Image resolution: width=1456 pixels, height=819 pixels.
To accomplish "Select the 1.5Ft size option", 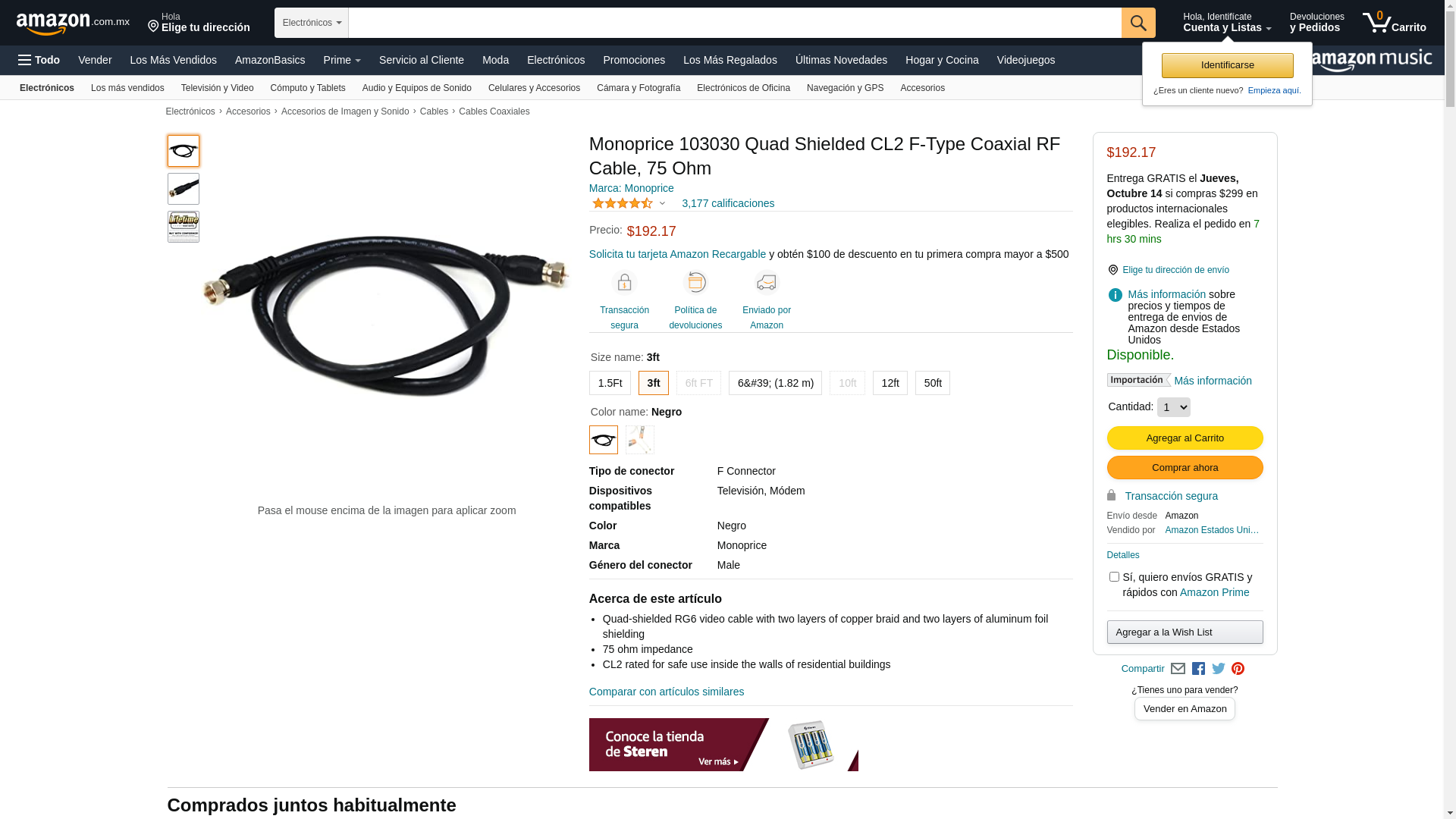I will [610, 383].
